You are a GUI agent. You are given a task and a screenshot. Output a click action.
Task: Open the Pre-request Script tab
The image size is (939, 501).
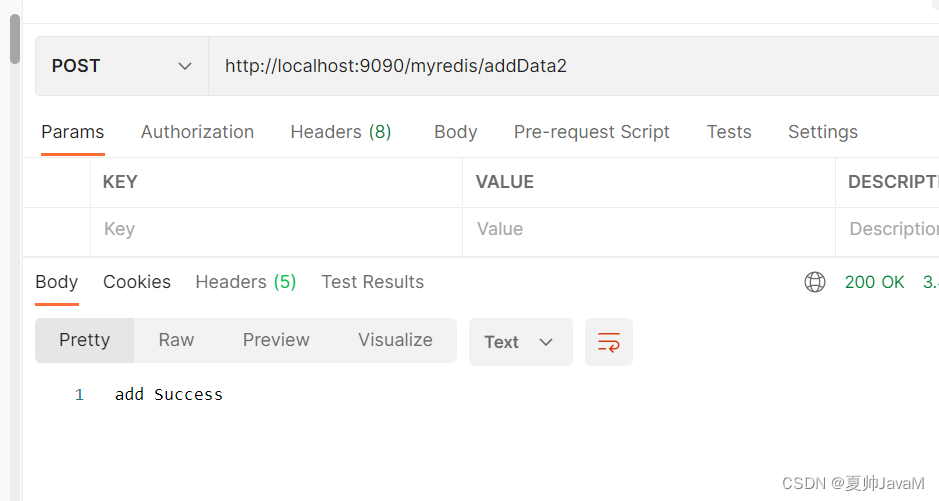(592, 132)
